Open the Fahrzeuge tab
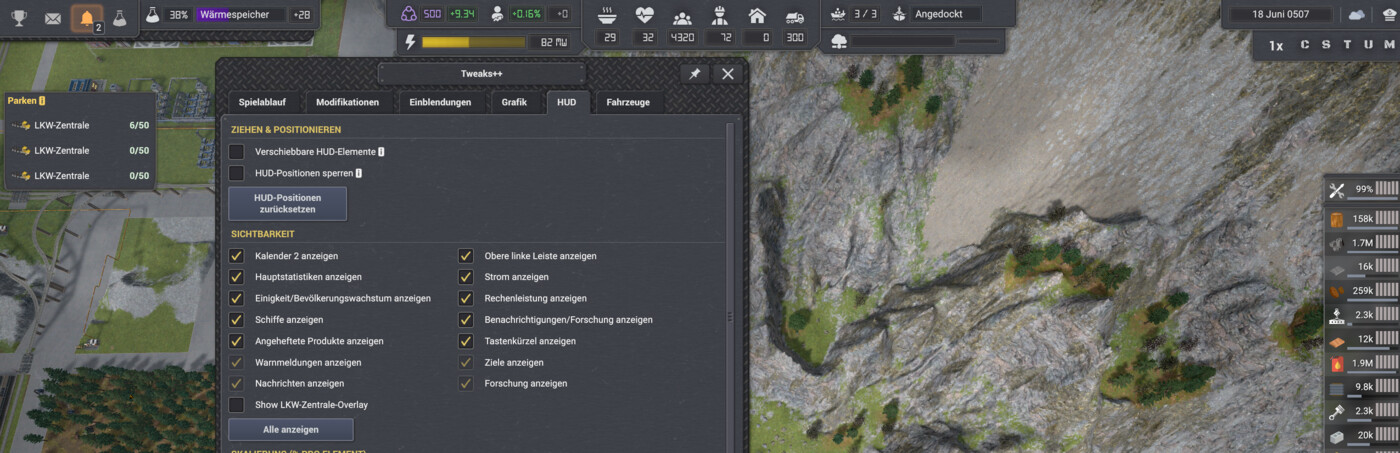This screenshot has height=453, width=1400. pyautogui.click(x=630, y=102)
